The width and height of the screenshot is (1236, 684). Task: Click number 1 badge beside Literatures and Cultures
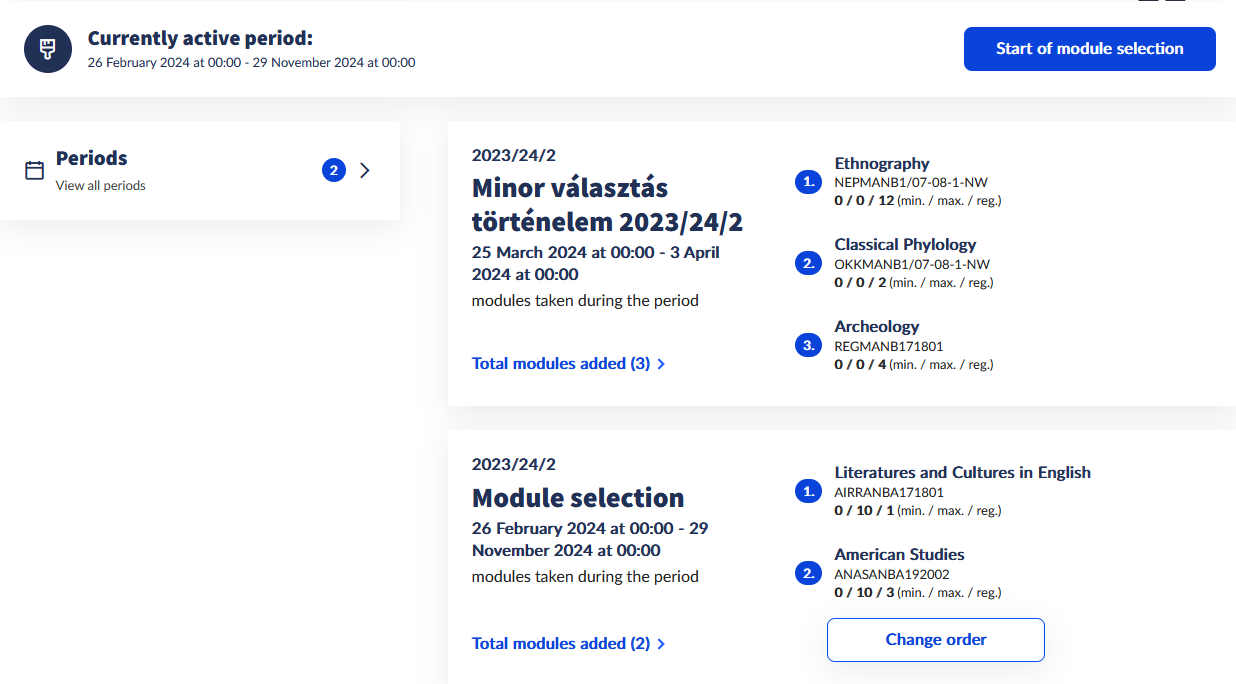[808, 491]
